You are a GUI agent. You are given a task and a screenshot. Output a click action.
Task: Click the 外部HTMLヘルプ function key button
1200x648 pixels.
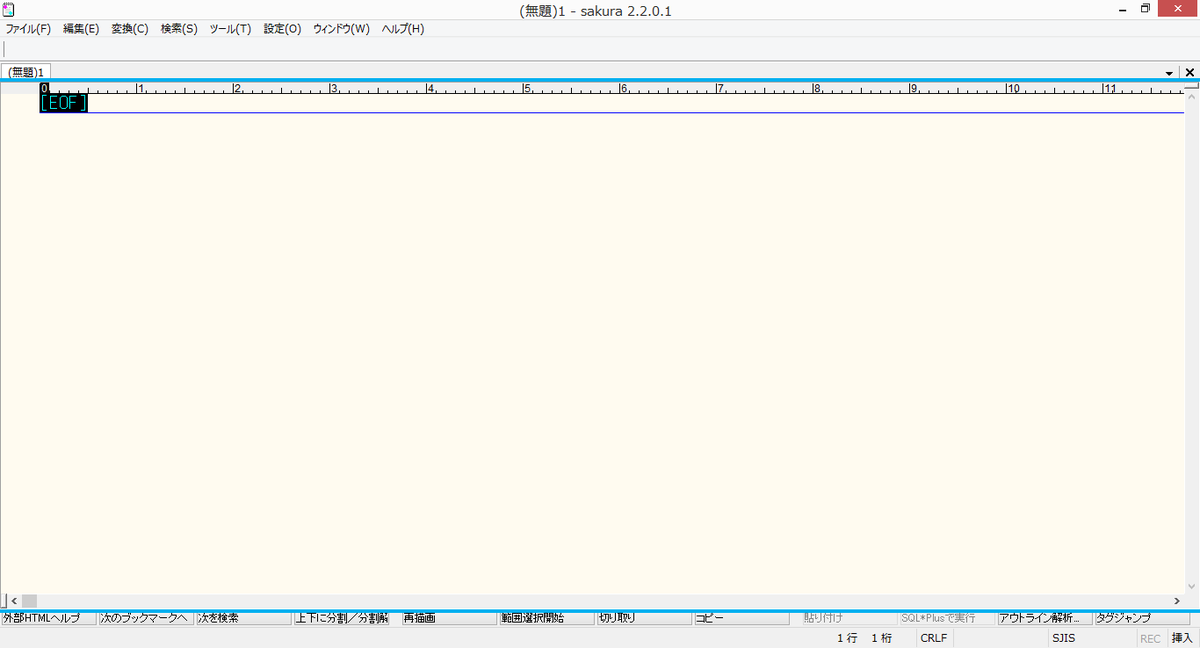(x=48, y=618)
